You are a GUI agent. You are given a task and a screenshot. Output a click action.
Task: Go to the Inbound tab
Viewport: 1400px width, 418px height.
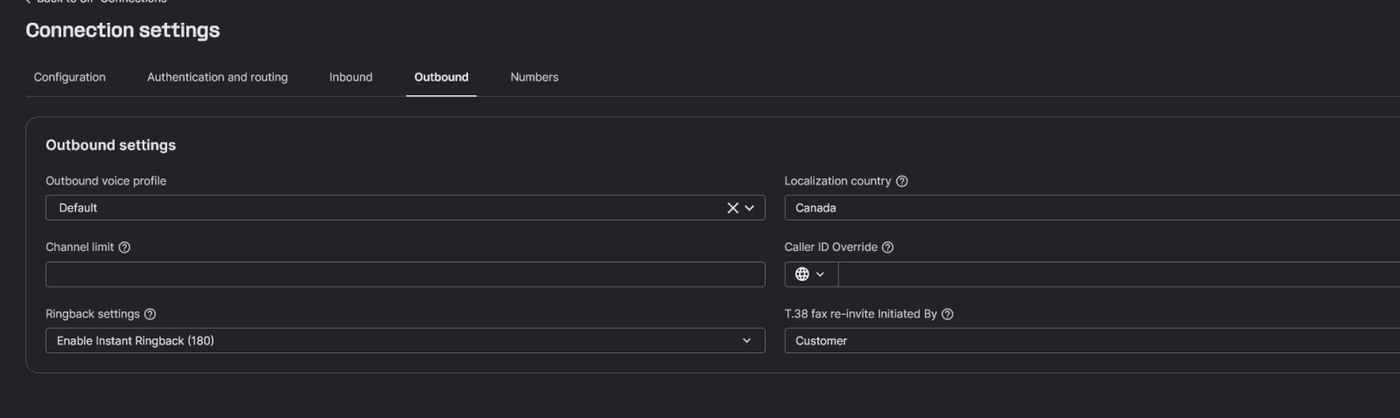pos(351,77)
